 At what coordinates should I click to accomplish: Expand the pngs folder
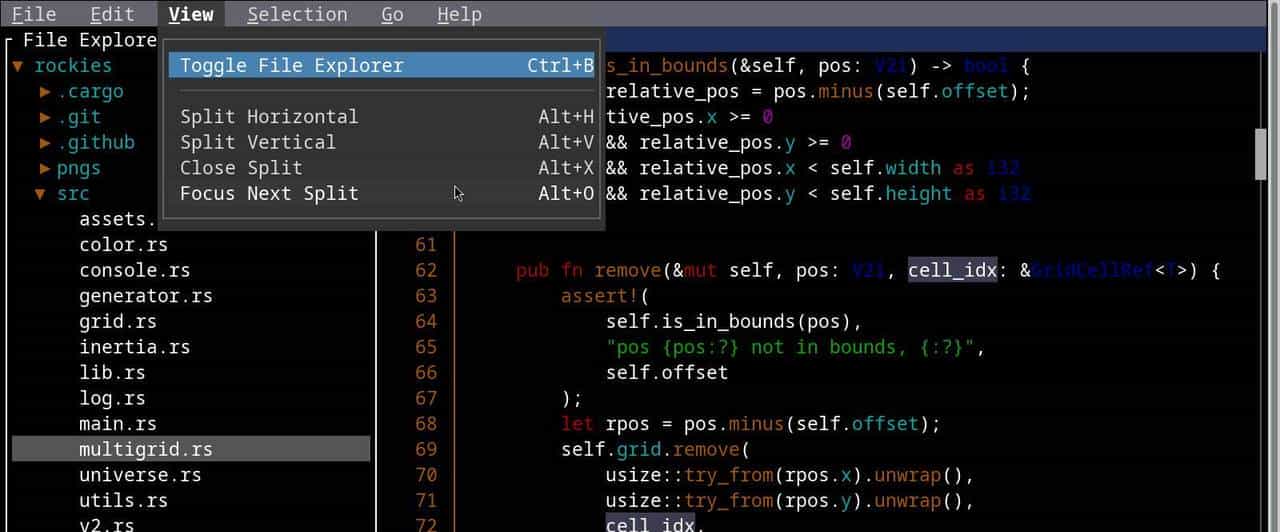pos(45,168)
